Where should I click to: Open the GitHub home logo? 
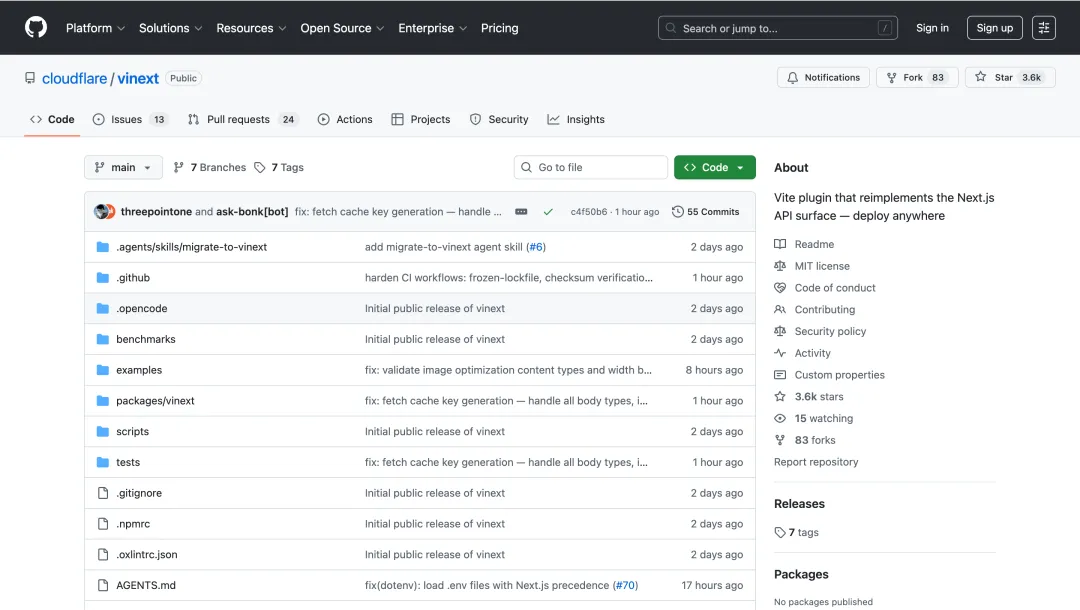pyautogui.click(x=36, y=28)
